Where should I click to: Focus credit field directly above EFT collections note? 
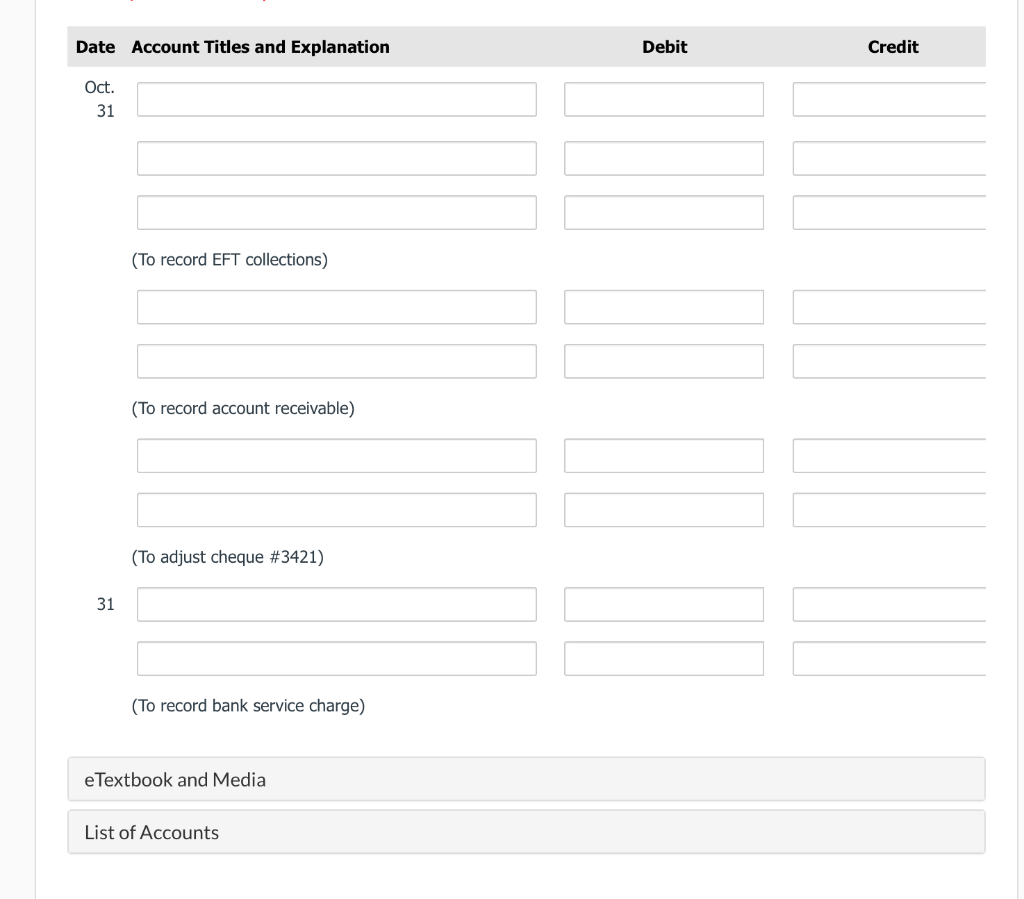889,212
